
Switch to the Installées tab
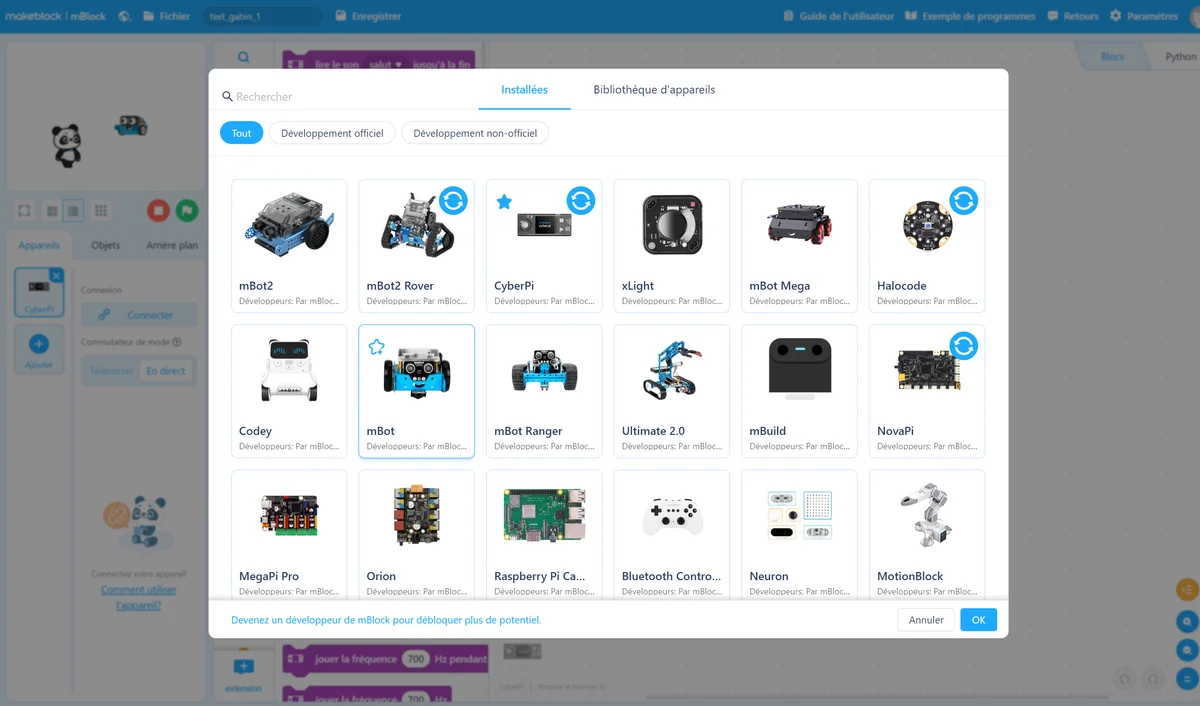[x=524, y=90]
